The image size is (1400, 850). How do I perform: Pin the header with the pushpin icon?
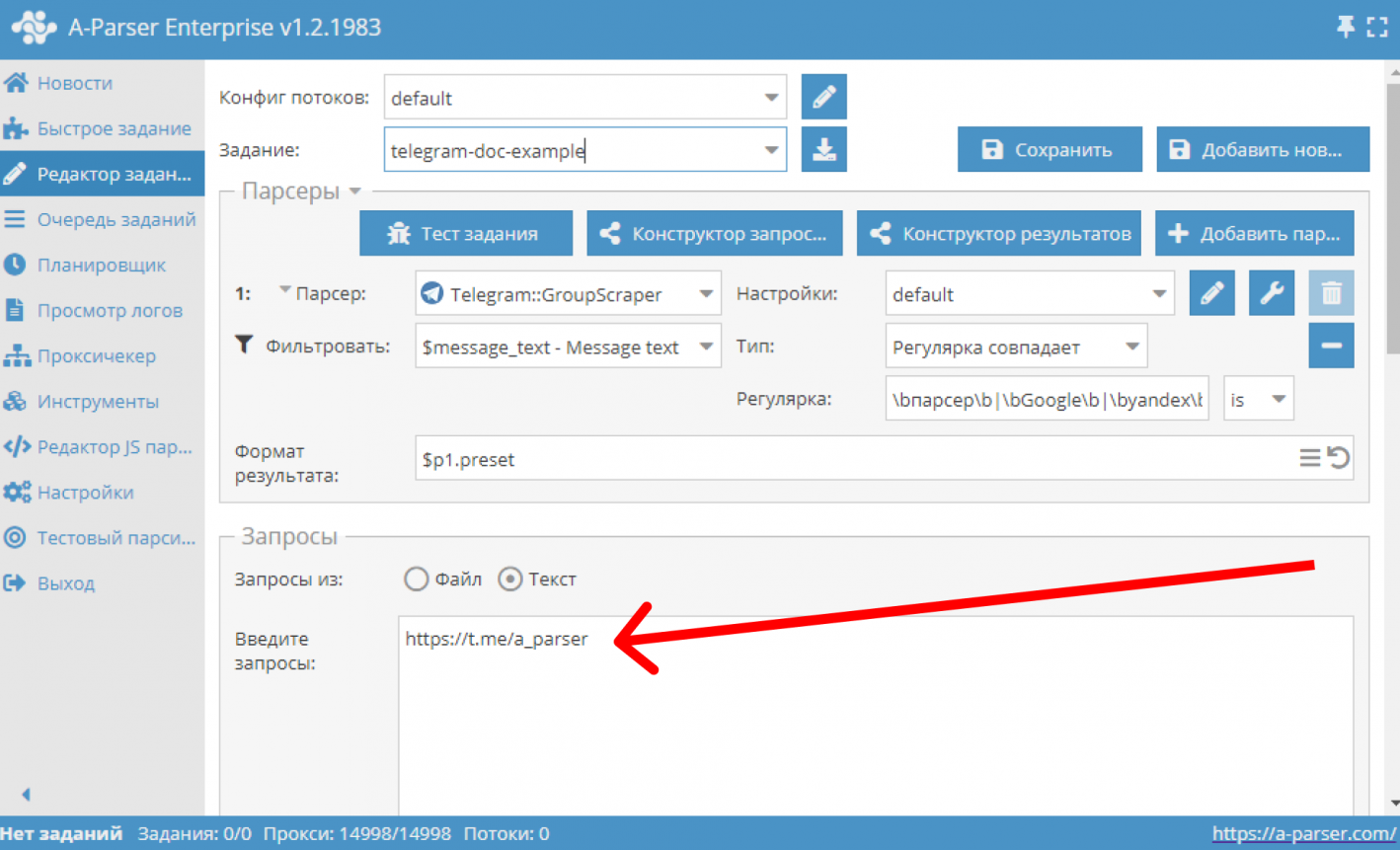coord(1346,27)
